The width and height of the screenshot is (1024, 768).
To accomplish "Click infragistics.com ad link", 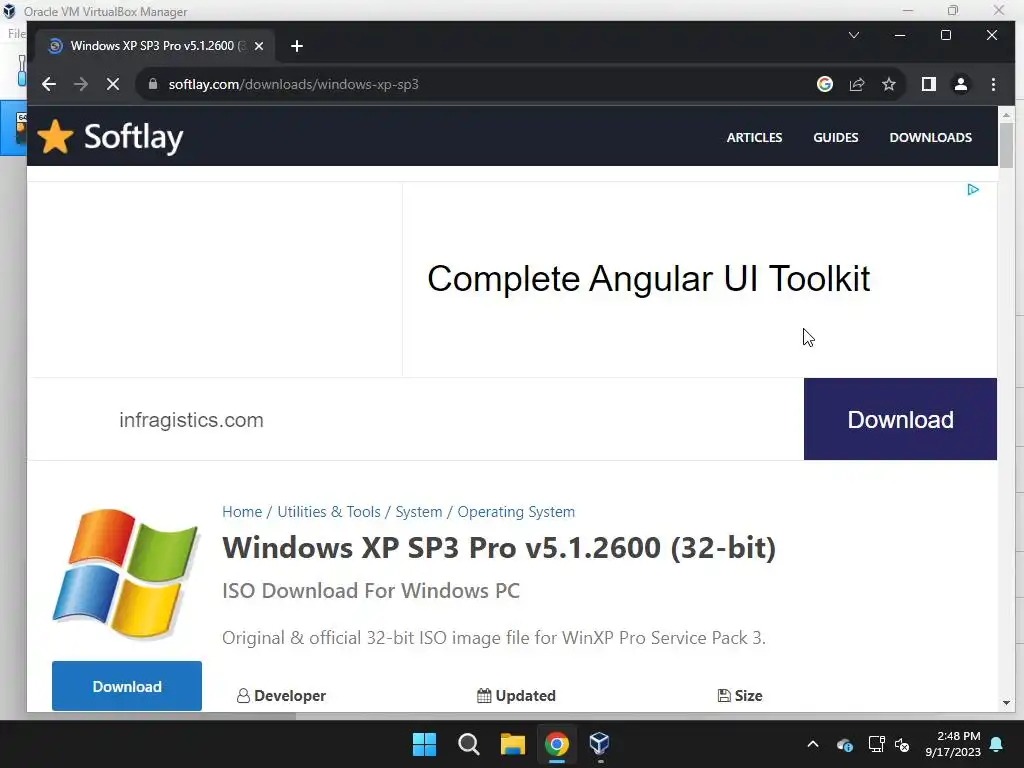I will (x=191, y=420).
